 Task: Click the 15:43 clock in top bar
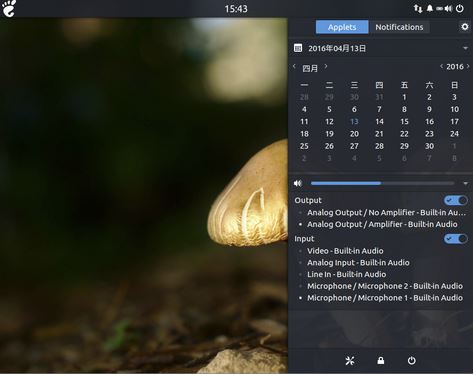click(236, 9)
